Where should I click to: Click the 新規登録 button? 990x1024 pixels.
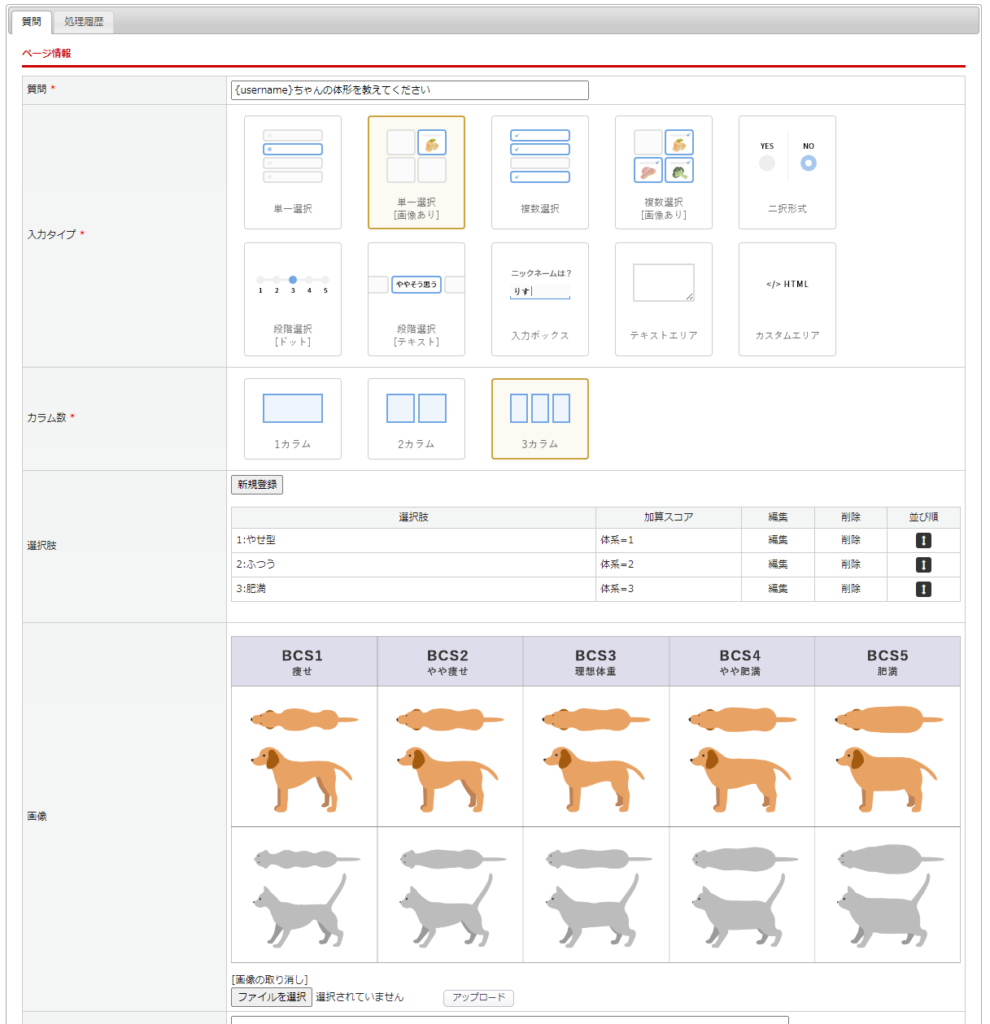[x=258, y=485]
